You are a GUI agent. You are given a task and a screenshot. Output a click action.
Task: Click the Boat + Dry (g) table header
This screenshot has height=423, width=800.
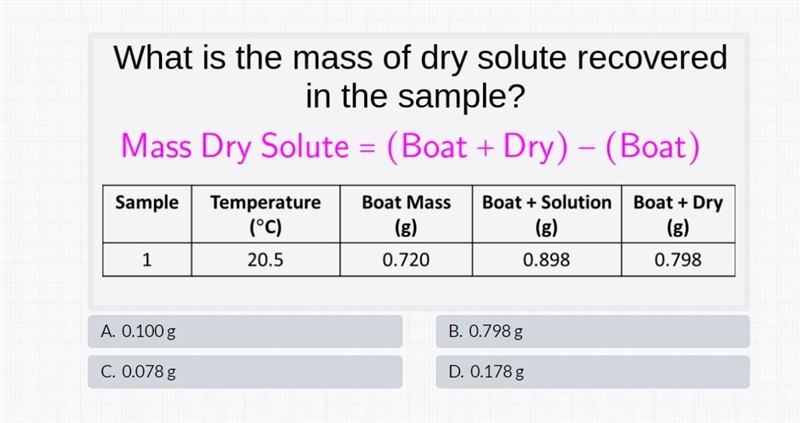click(x=678, y=214)
